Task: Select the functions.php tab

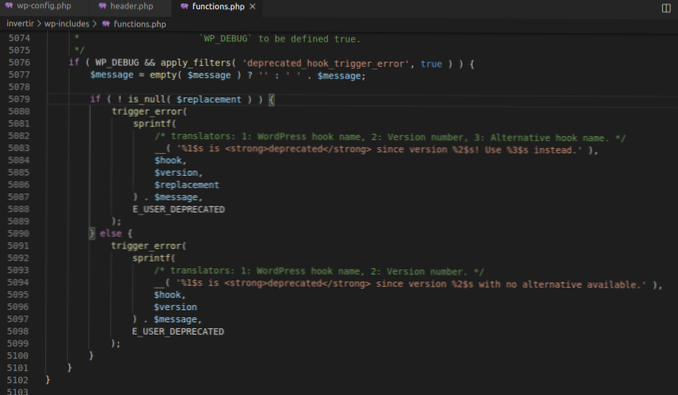Action: tap(218, 6)
